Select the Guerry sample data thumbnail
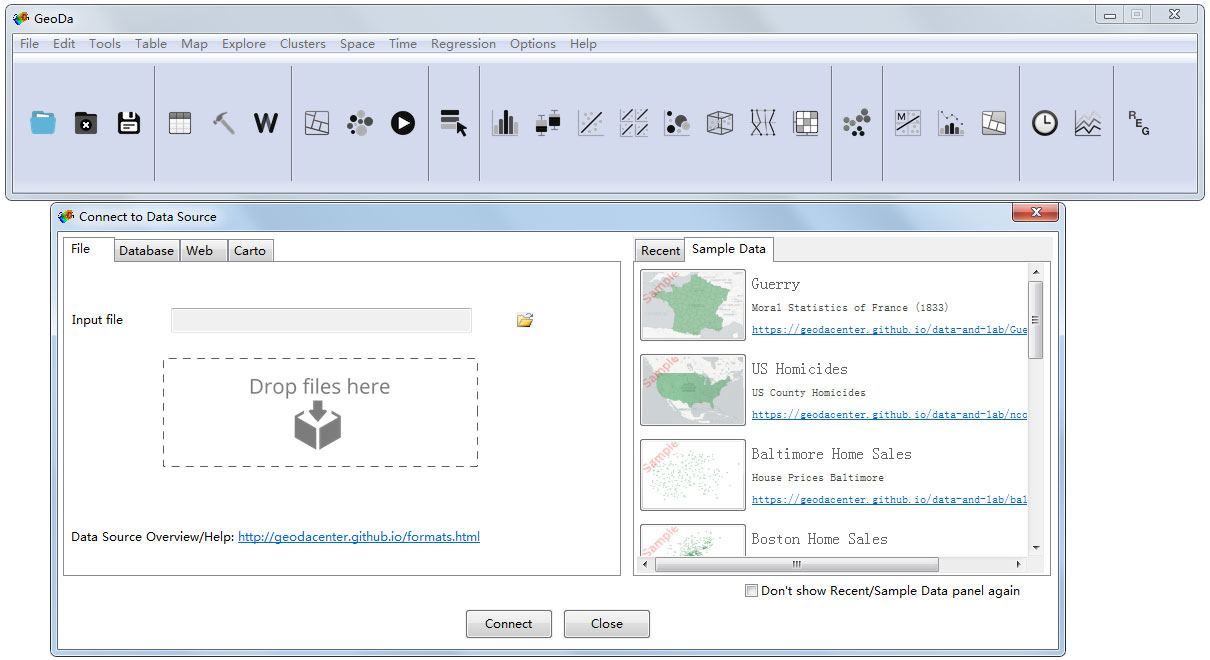The image size is (1210, 660). 693,305
